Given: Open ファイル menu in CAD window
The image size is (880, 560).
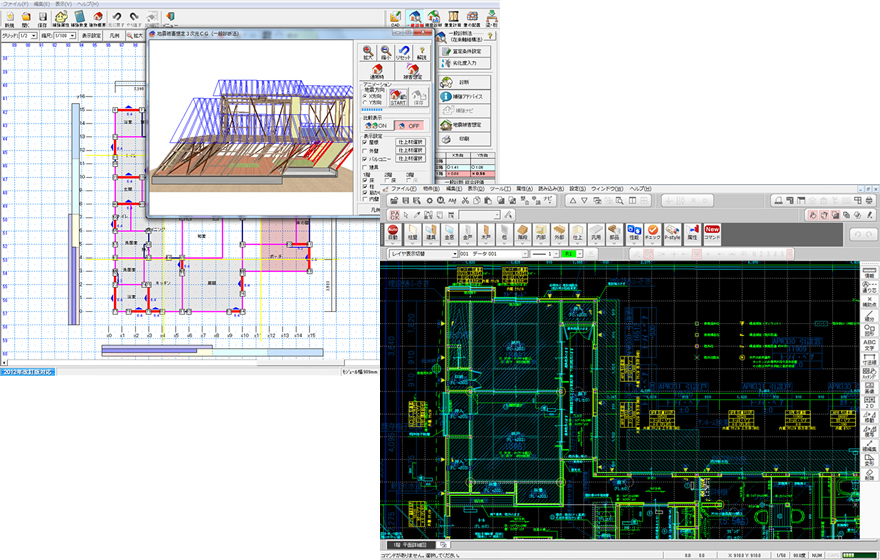Looking at the screenshot, I should coord(403,189).
